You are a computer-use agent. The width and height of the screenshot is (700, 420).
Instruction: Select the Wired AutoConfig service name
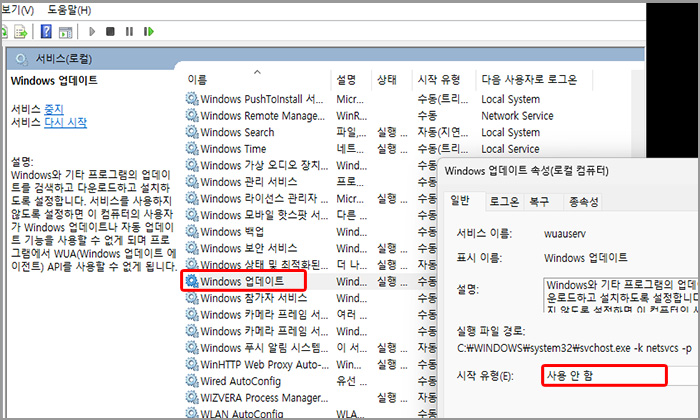241,381
